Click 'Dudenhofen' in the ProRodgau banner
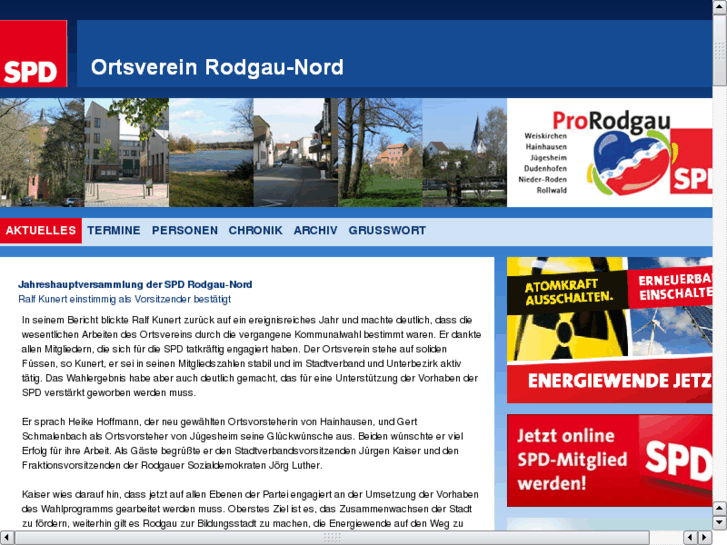Viewport: 727px width, 545px height. 545,168
